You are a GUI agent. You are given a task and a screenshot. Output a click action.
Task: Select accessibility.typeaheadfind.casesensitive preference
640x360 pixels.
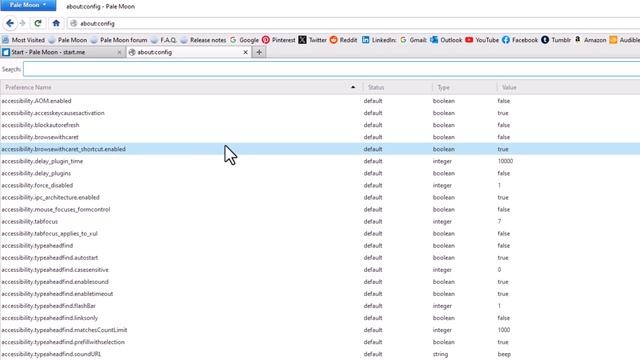320,269
